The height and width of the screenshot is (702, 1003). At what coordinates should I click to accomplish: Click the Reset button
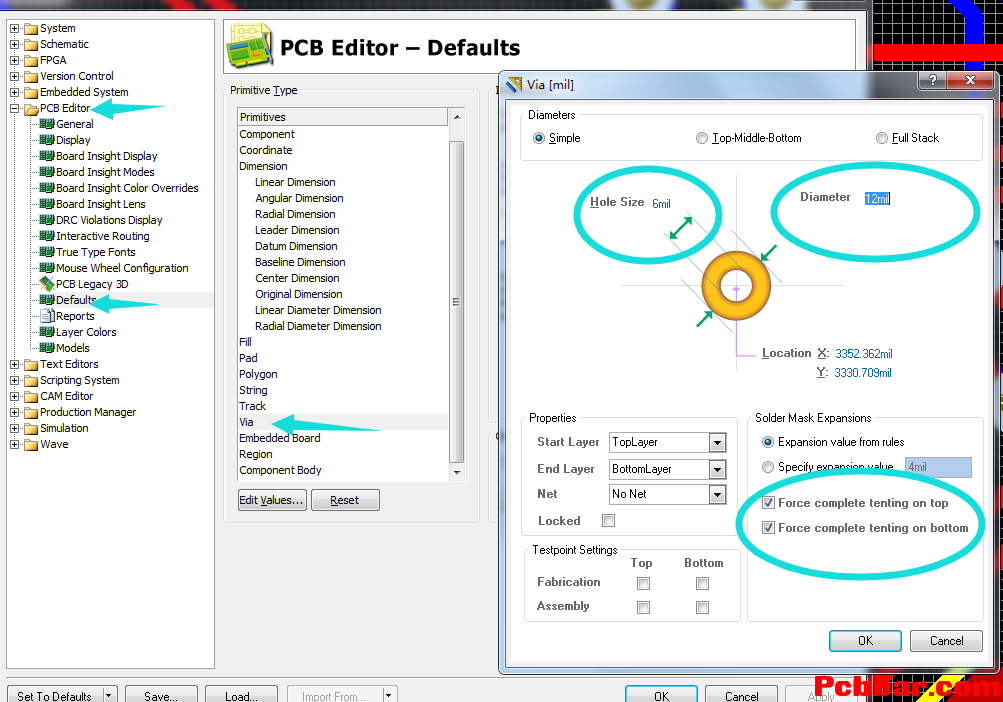345,500
